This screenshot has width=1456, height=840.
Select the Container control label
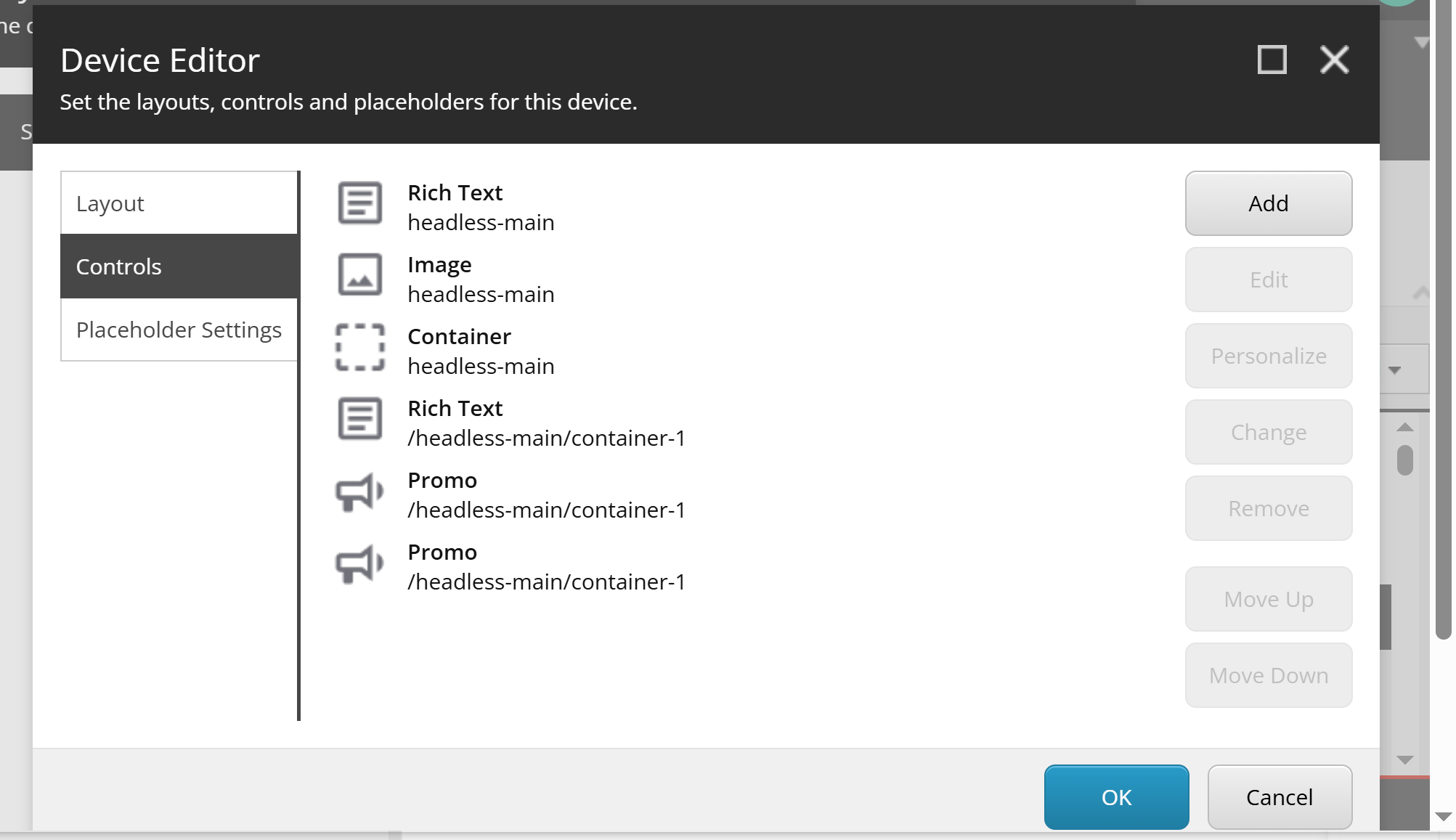(x=459, y=336)
